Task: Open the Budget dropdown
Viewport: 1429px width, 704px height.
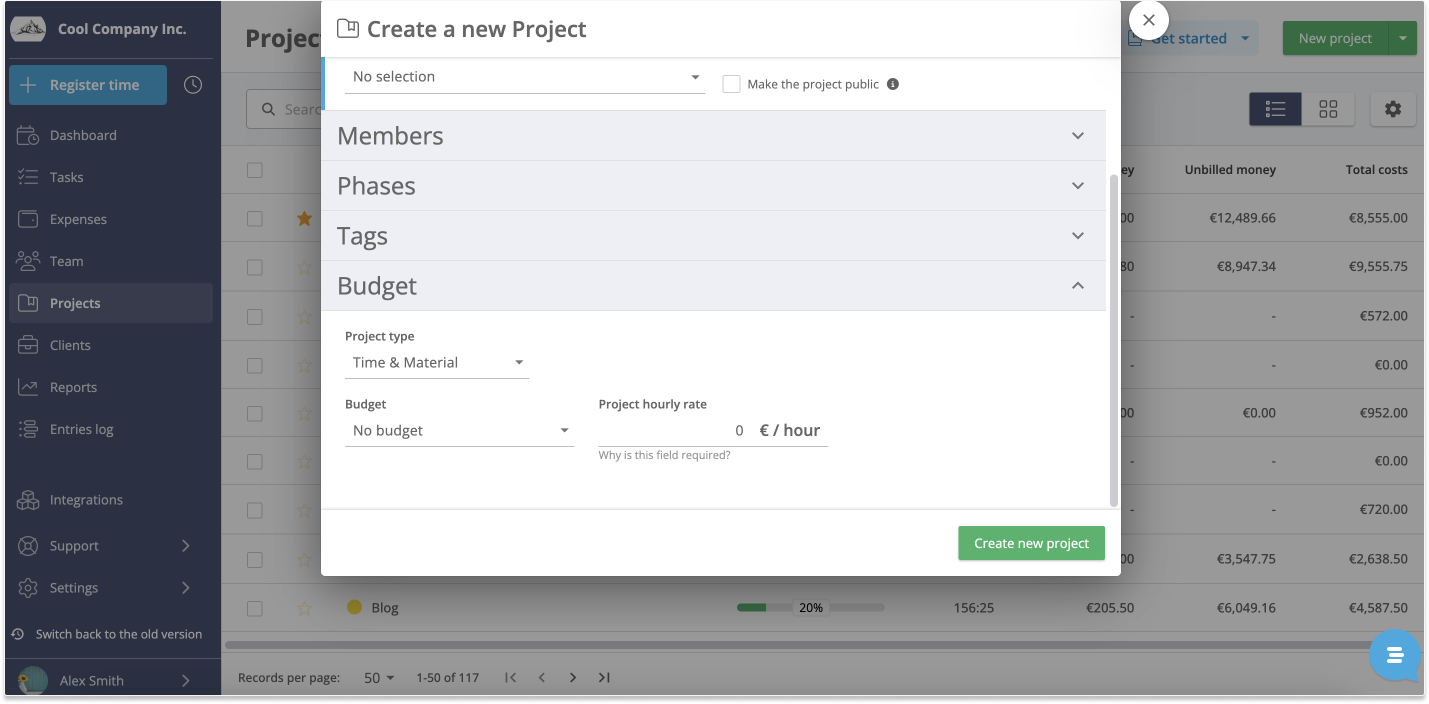Action: tap(459, 431)
